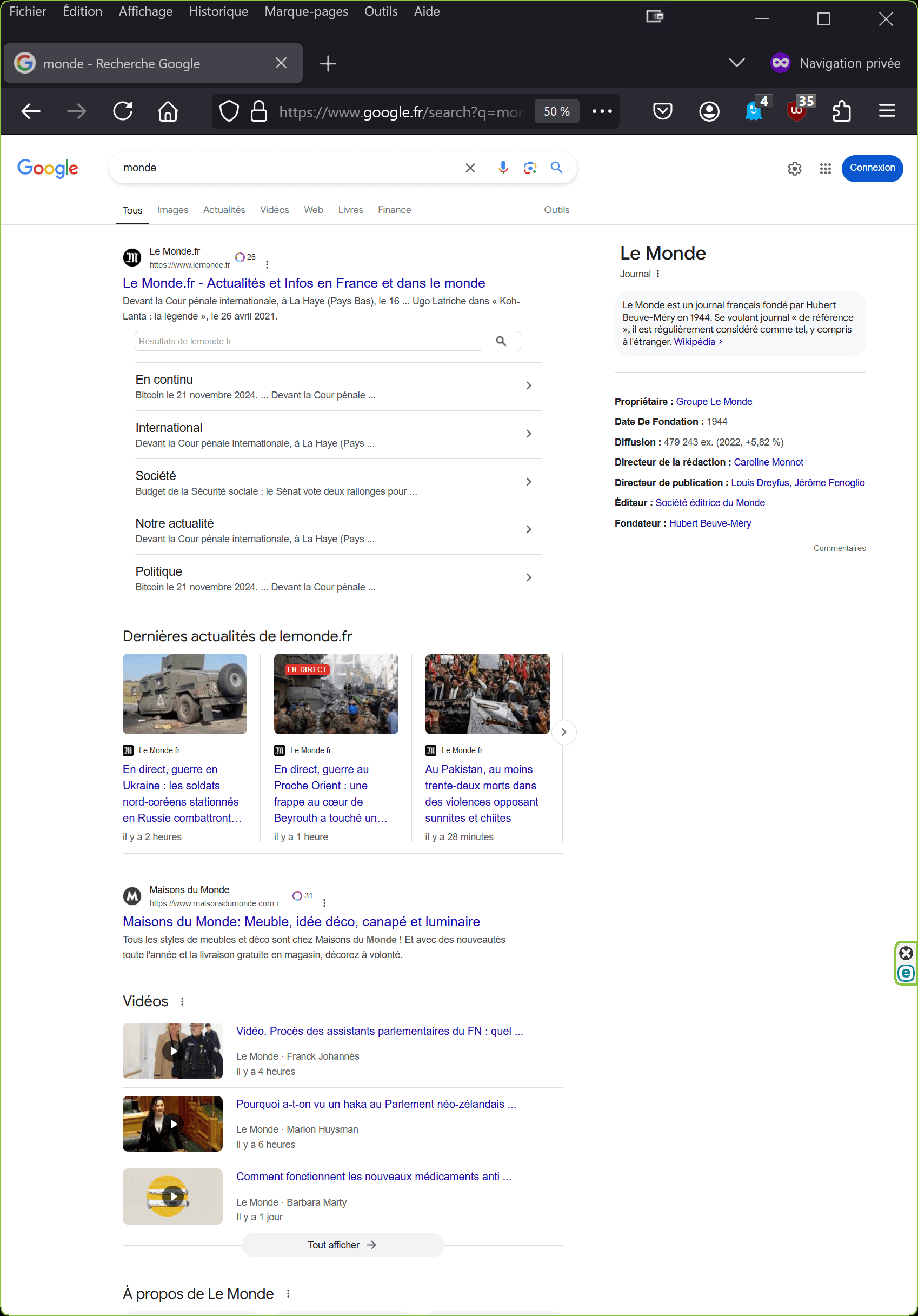Open options for Maisons du Monde result

[324, 903]
